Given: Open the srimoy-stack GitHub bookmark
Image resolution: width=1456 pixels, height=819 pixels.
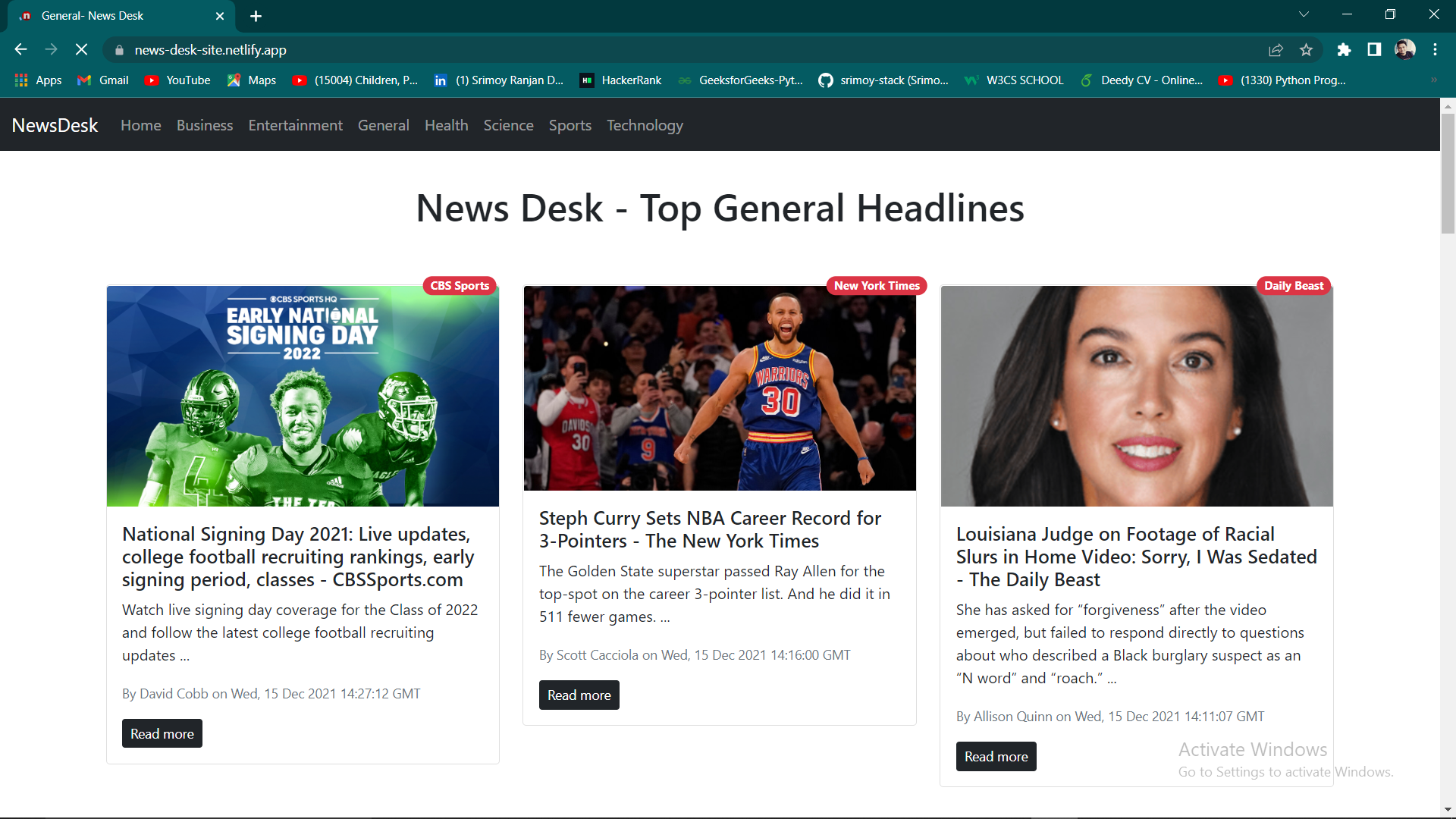Looking at the screenshot, I should [x=883, y=80].
